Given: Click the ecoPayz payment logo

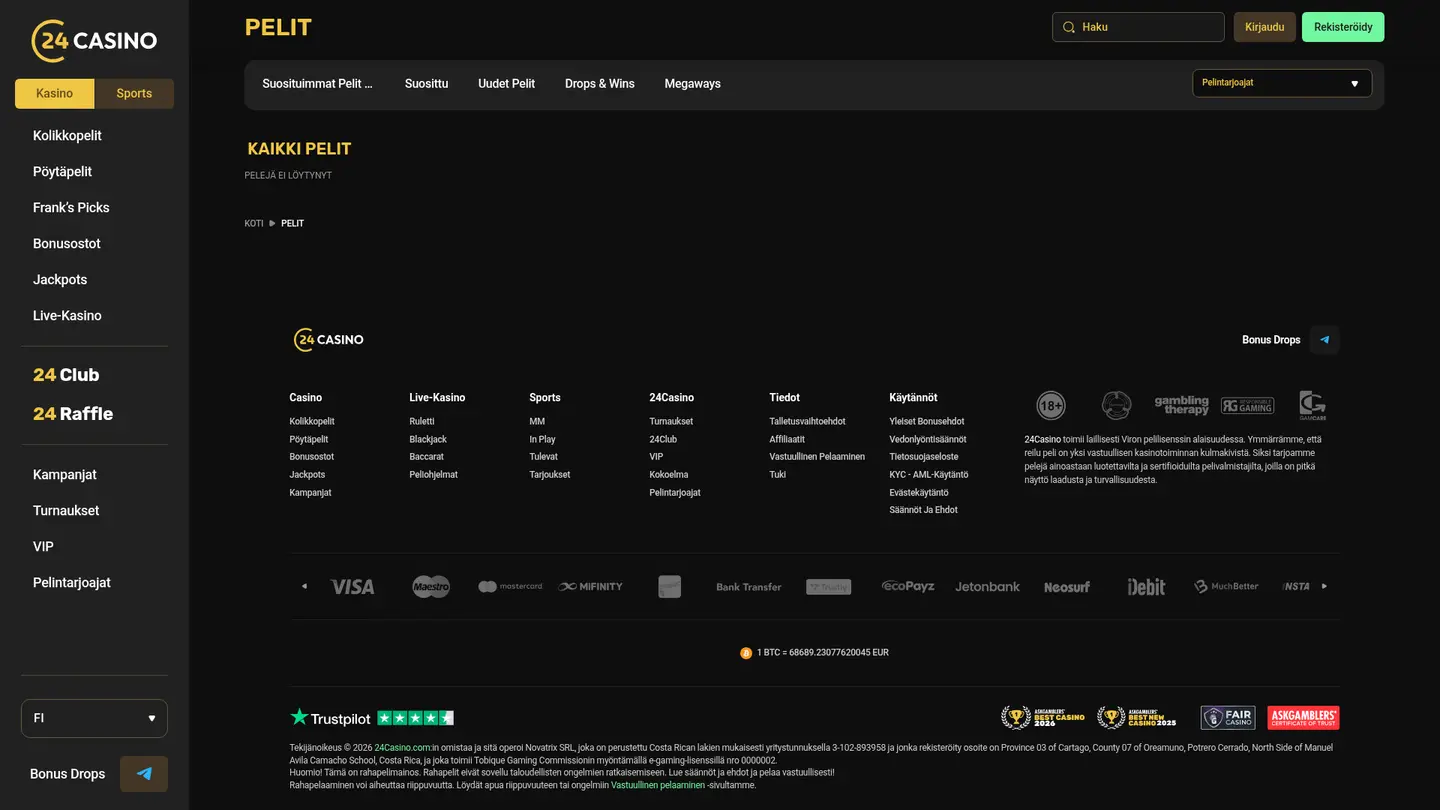Looking at the screenshot, I should click(908, 586).
